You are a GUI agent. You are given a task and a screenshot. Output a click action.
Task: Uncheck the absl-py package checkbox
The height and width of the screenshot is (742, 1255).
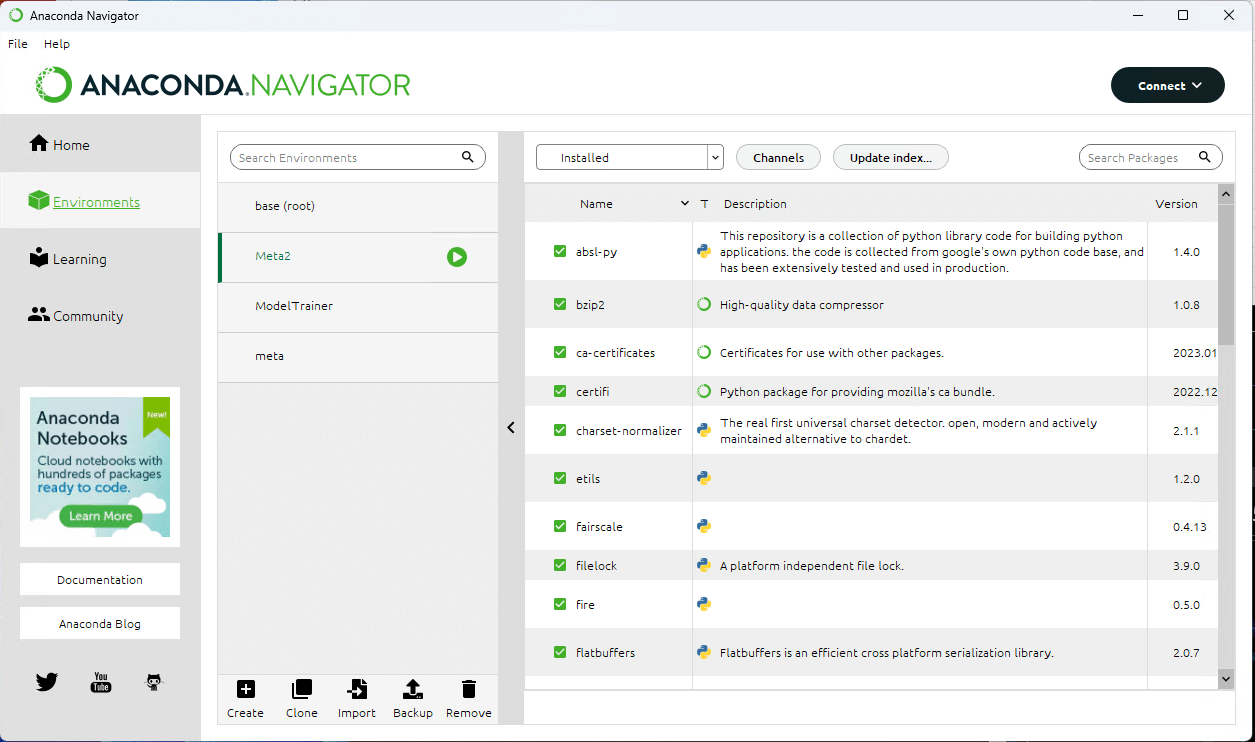point(560,251)
